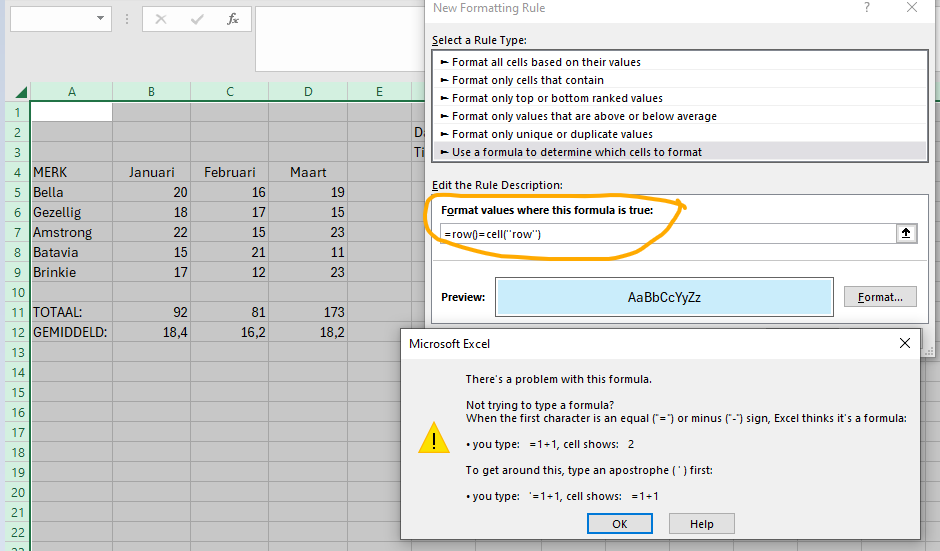
Task: Click the Batavia cell
Action: coord(71,252)
